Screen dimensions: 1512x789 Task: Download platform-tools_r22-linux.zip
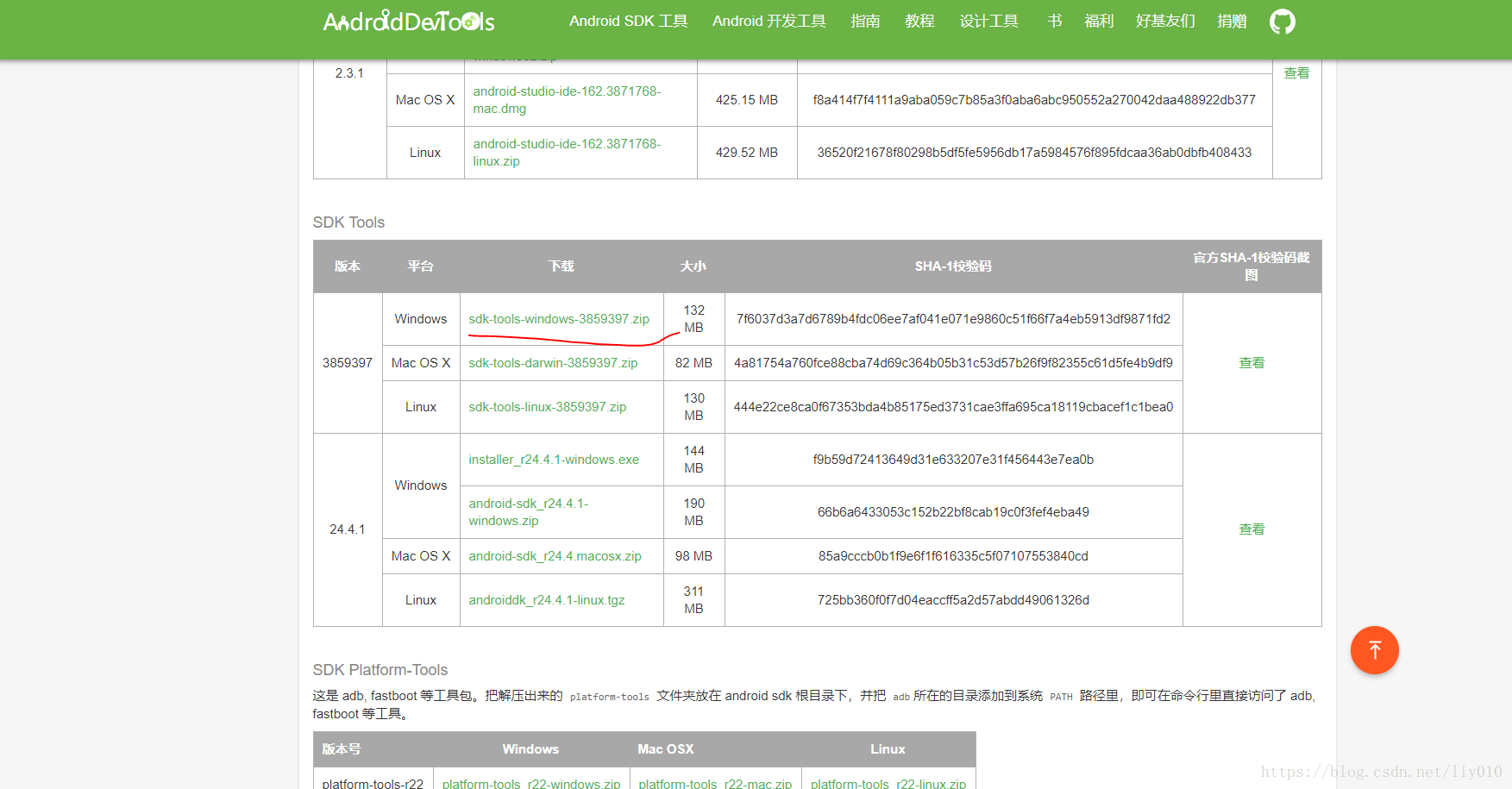(888, 783)
